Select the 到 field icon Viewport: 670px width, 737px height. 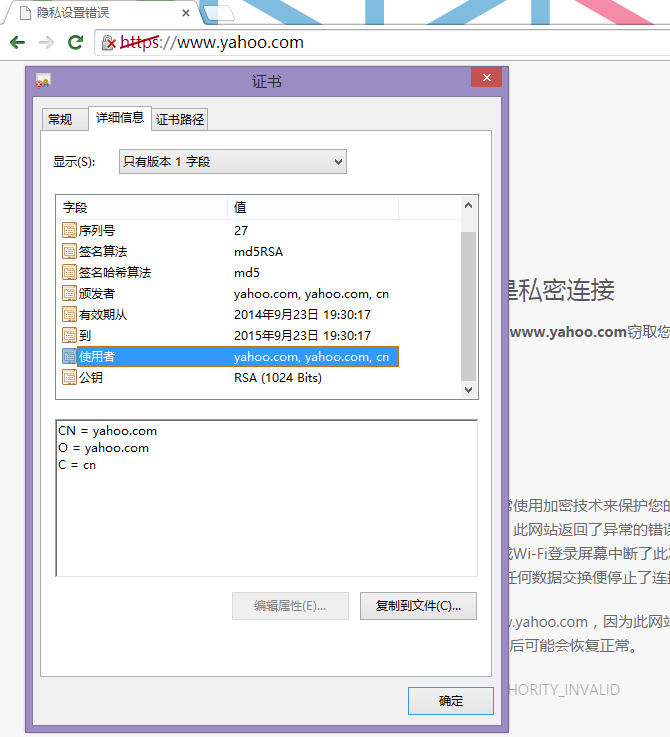click(x=69, y=336)
